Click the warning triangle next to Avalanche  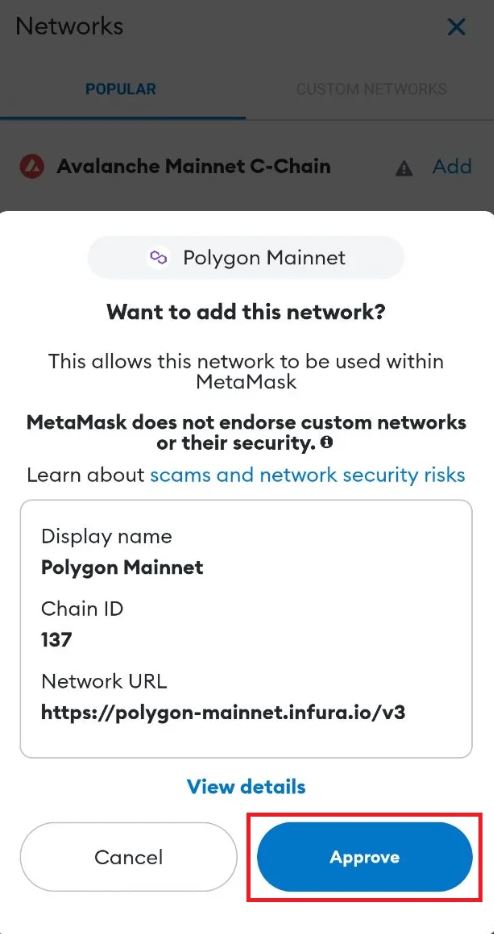[404, 169]
